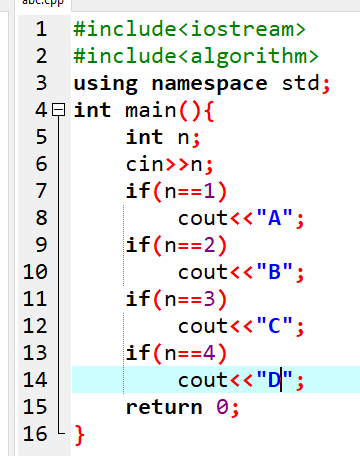Screen dimensions: 360x456
Task: Click the if(n==1) condition
Action: [x=176, y=191]
